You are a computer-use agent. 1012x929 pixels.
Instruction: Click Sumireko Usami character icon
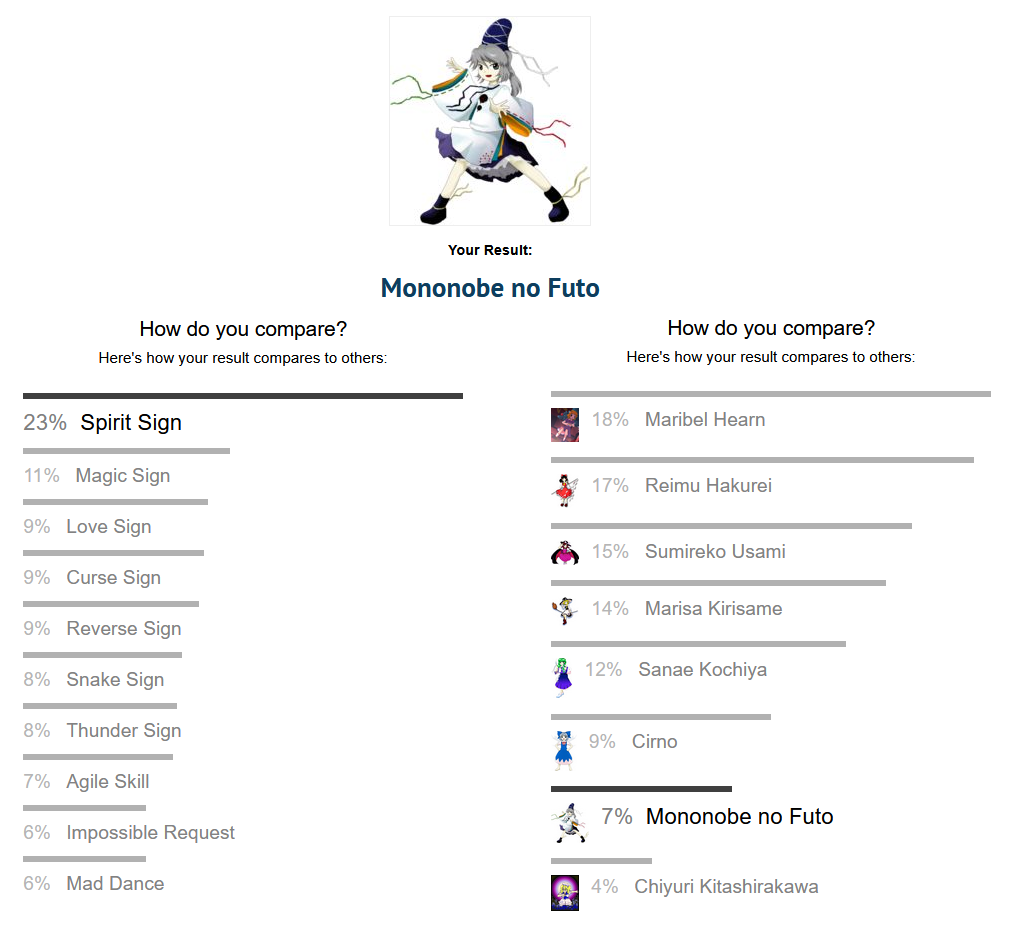[565, 552]
